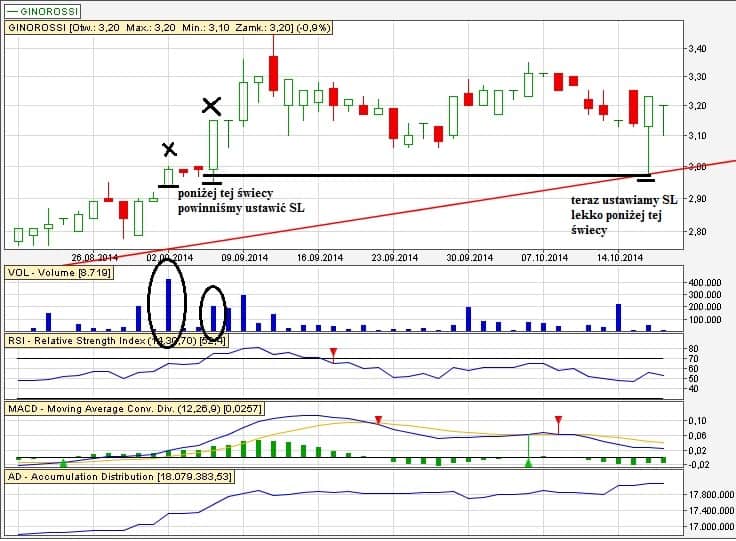Screen dimensions: 736x541
Task: Click the large X mark above candle
Action: 211,105
